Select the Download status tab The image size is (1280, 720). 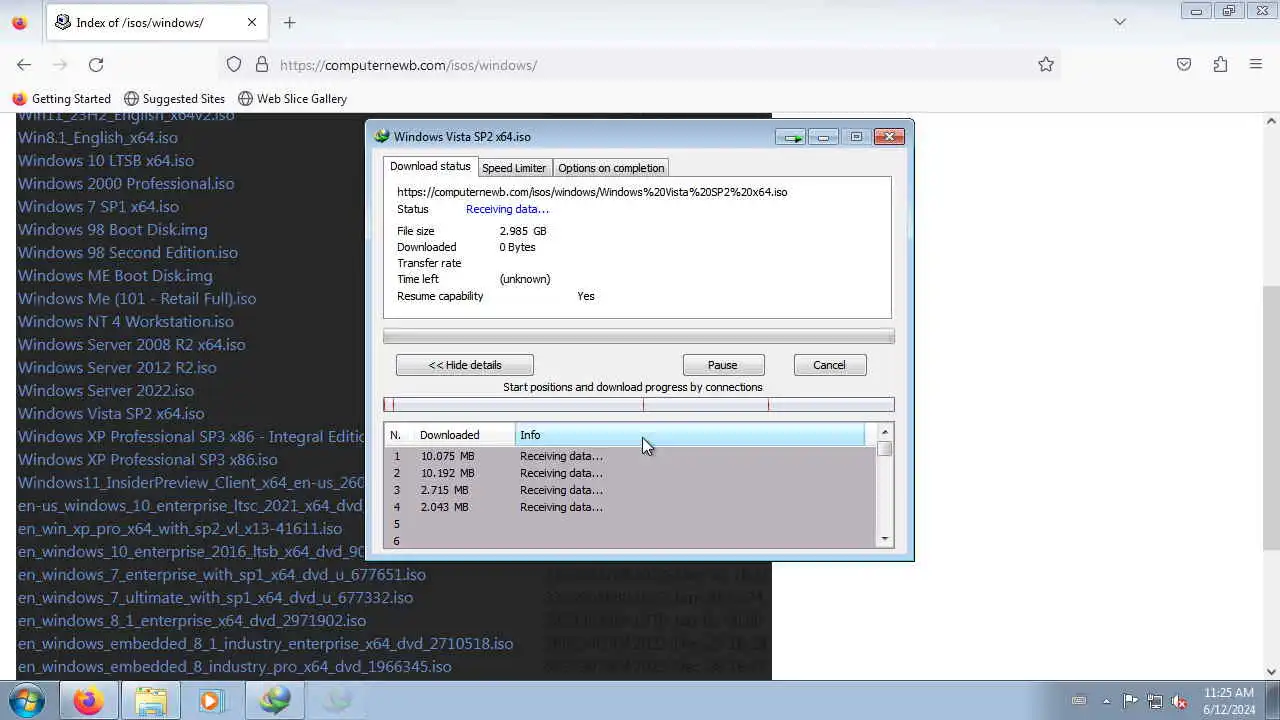tap(430, 166)
